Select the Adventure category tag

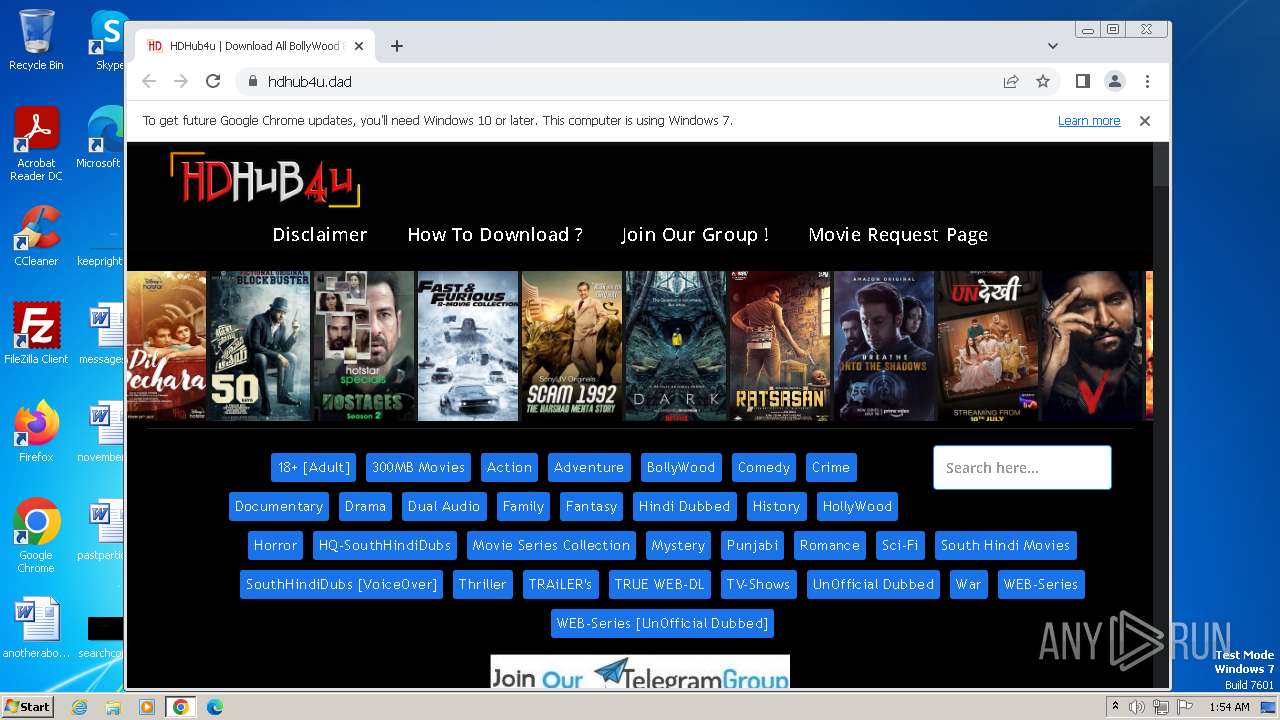(x=589, y=467)
